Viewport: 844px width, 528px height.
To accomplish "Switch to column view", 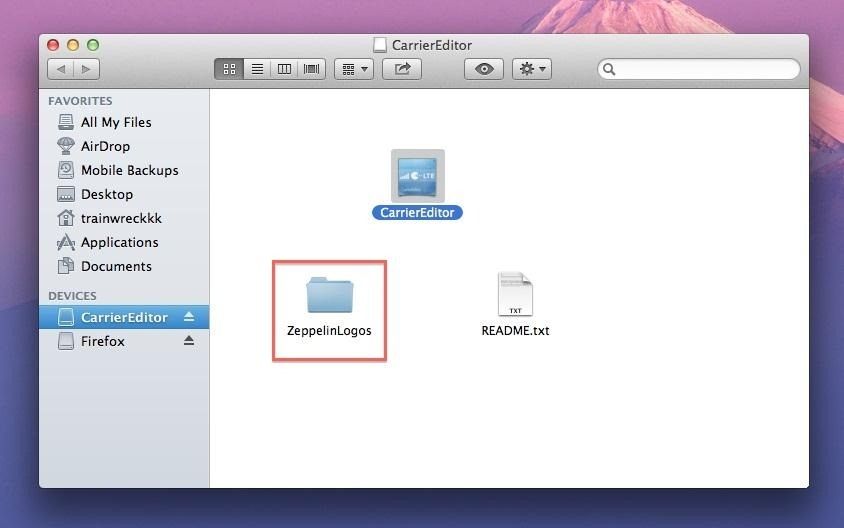I will point(284,69).
